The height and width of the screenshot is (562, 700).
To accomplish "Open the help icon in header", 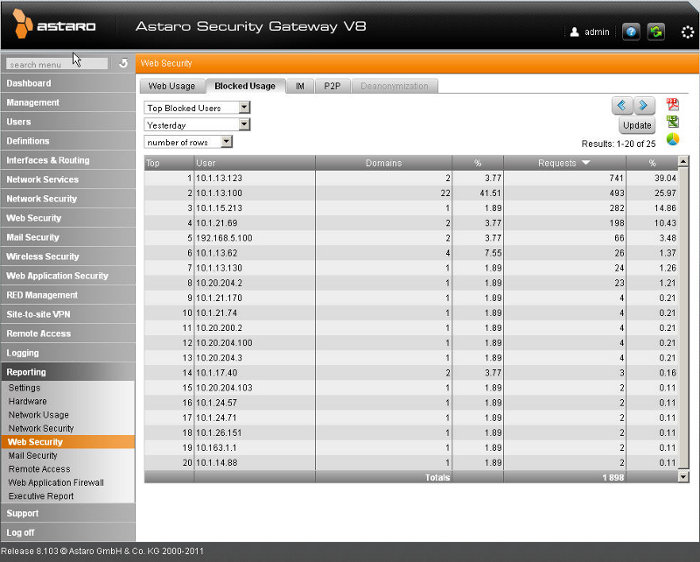I will pyautogui.click(x=631, y=32).
